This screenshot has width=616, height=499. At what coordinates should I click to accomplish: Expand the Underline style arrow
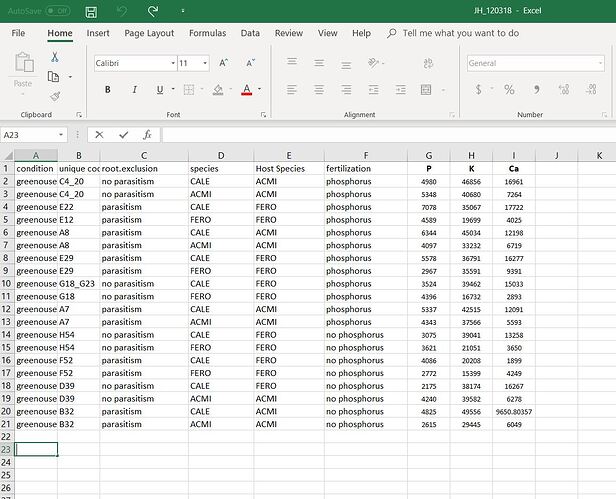[173, 89]
